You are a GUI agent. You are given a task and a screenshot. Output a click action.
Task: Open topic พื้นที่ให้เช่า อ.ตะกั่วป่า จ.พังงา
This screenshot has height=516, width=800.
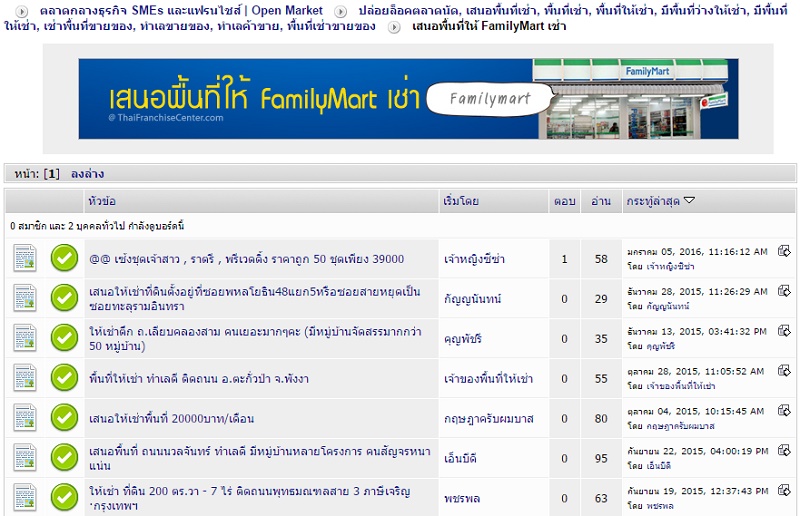point(198,379)
